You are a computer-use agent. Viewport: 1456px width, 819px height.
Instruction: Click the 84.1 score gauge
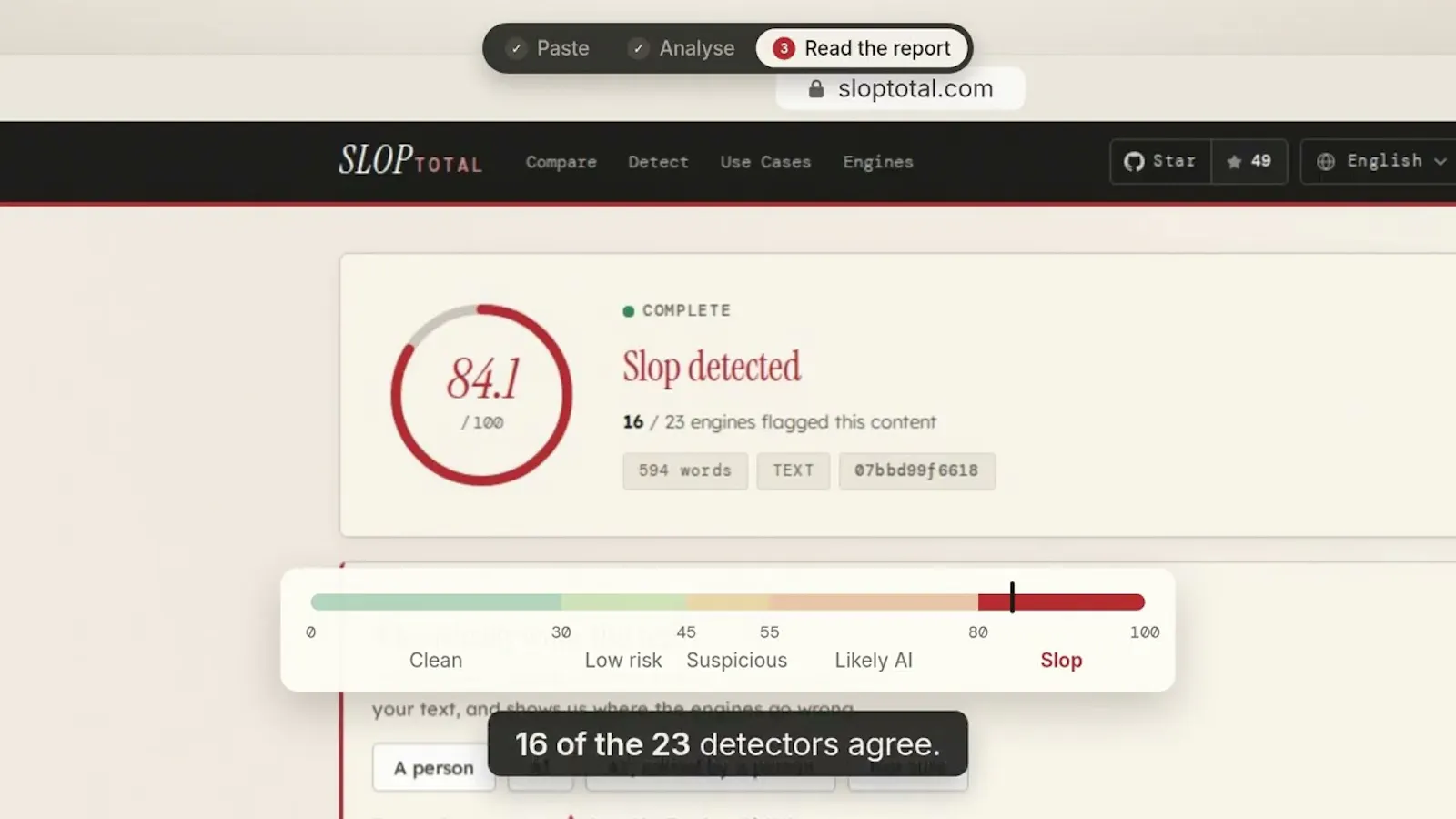click(481, 395)
